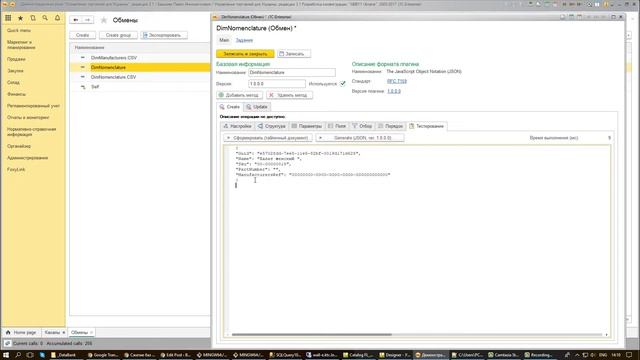640x360 pixels.
Task: Open the Структура tab
Action: click(271, 126)
